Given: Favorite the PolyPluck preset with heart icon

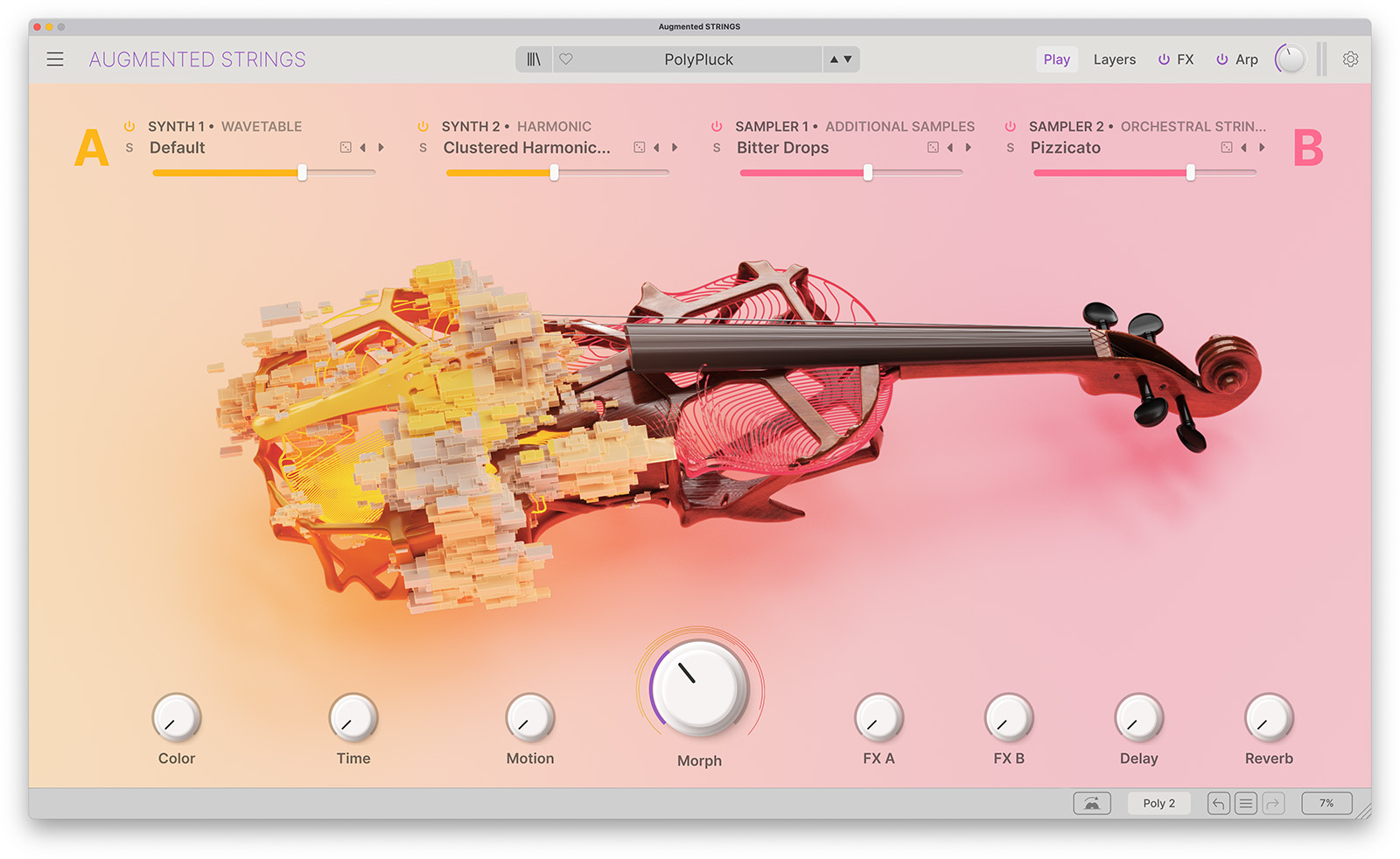Looking at the screenshot, I should pos(566,59).
